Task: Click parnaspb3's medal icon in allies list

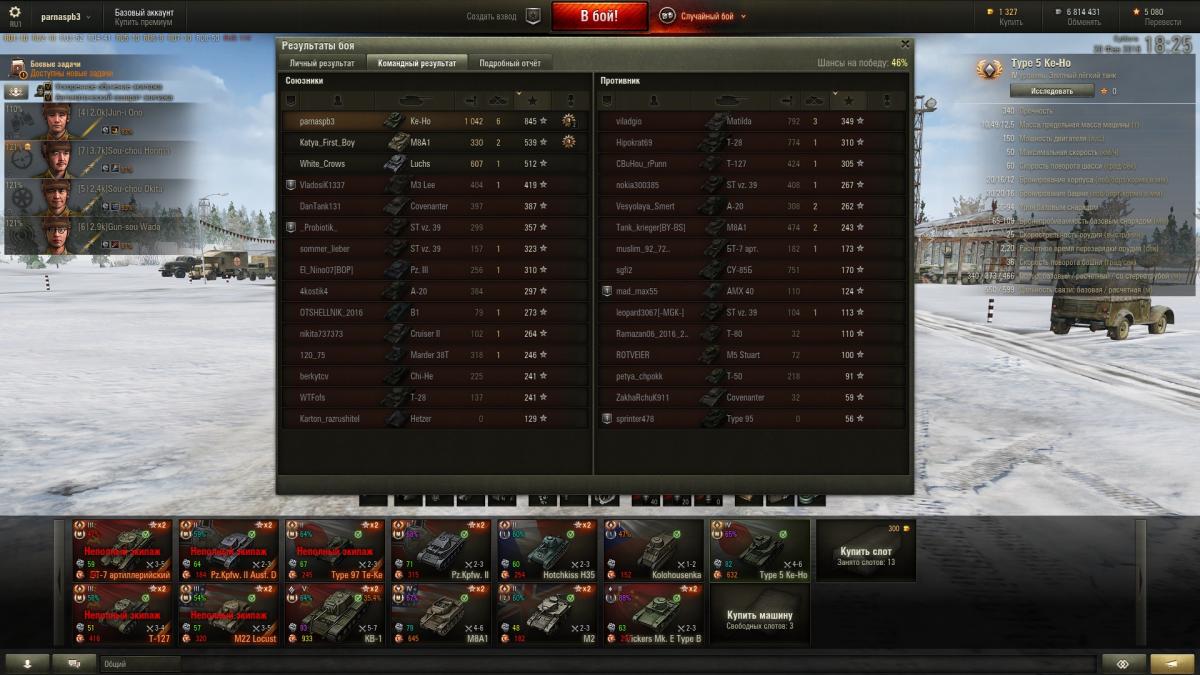Action: pos(569,121)
